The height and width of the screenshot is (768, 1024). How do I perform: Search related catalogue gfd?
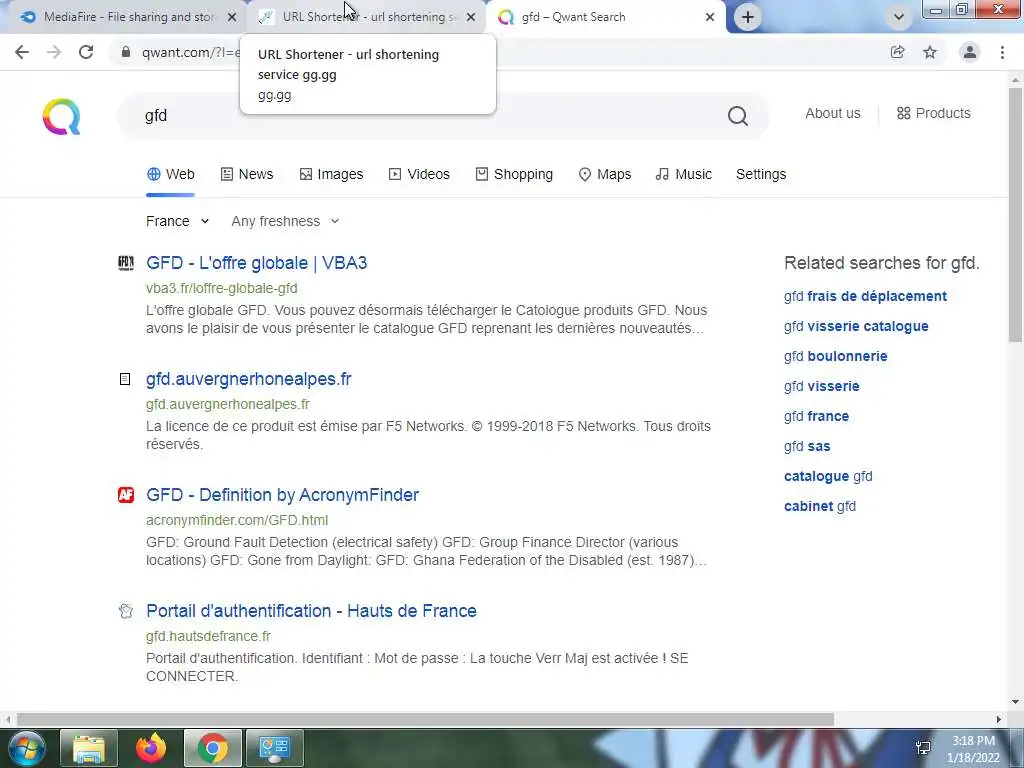coord(828,476)
